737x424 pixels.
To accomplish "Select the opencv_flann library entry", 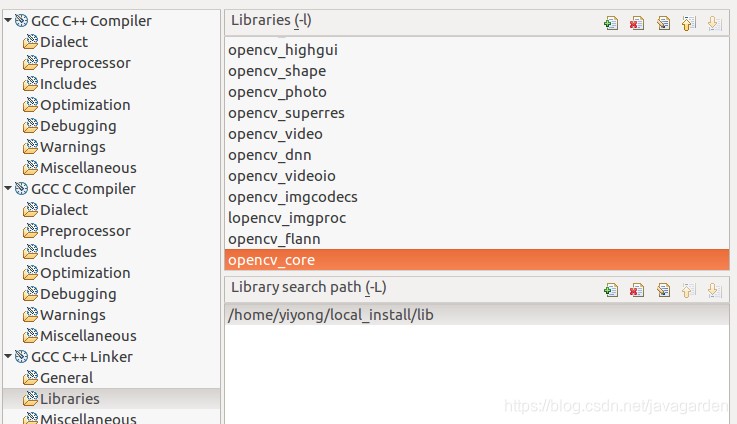I will (x=477, y=239).
